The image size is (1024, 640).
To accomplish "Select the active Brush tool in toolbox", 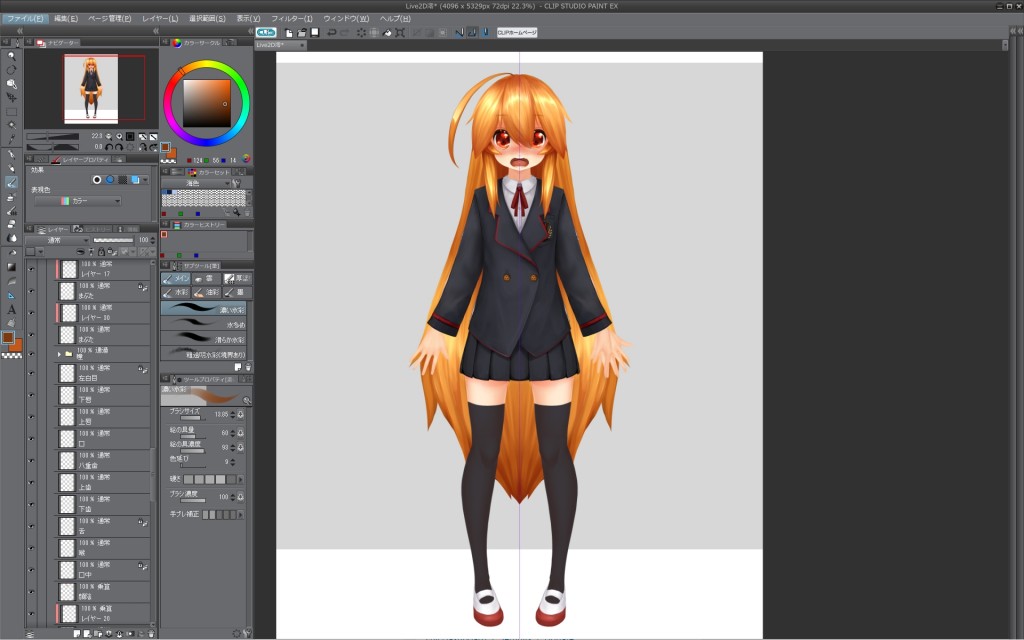I will pyautogui.click(x=11, y=183).
